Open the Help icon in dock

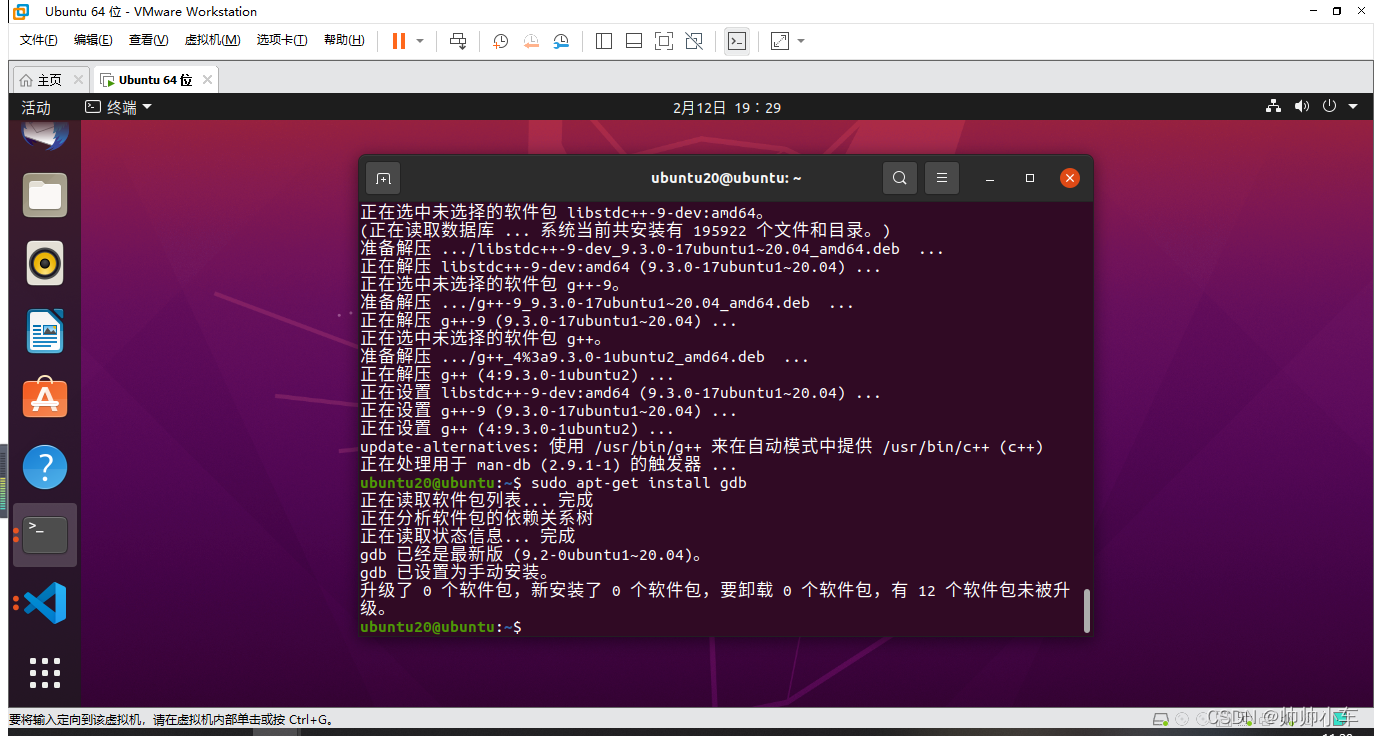coord(45,467)
